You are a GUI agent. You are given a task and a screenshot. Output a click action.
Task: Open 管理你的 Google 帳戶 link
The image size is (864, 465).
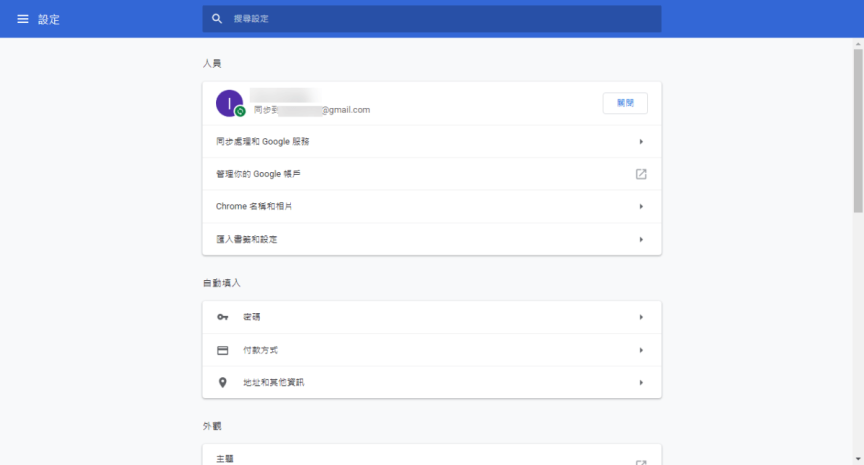click(x=431, y=174)
